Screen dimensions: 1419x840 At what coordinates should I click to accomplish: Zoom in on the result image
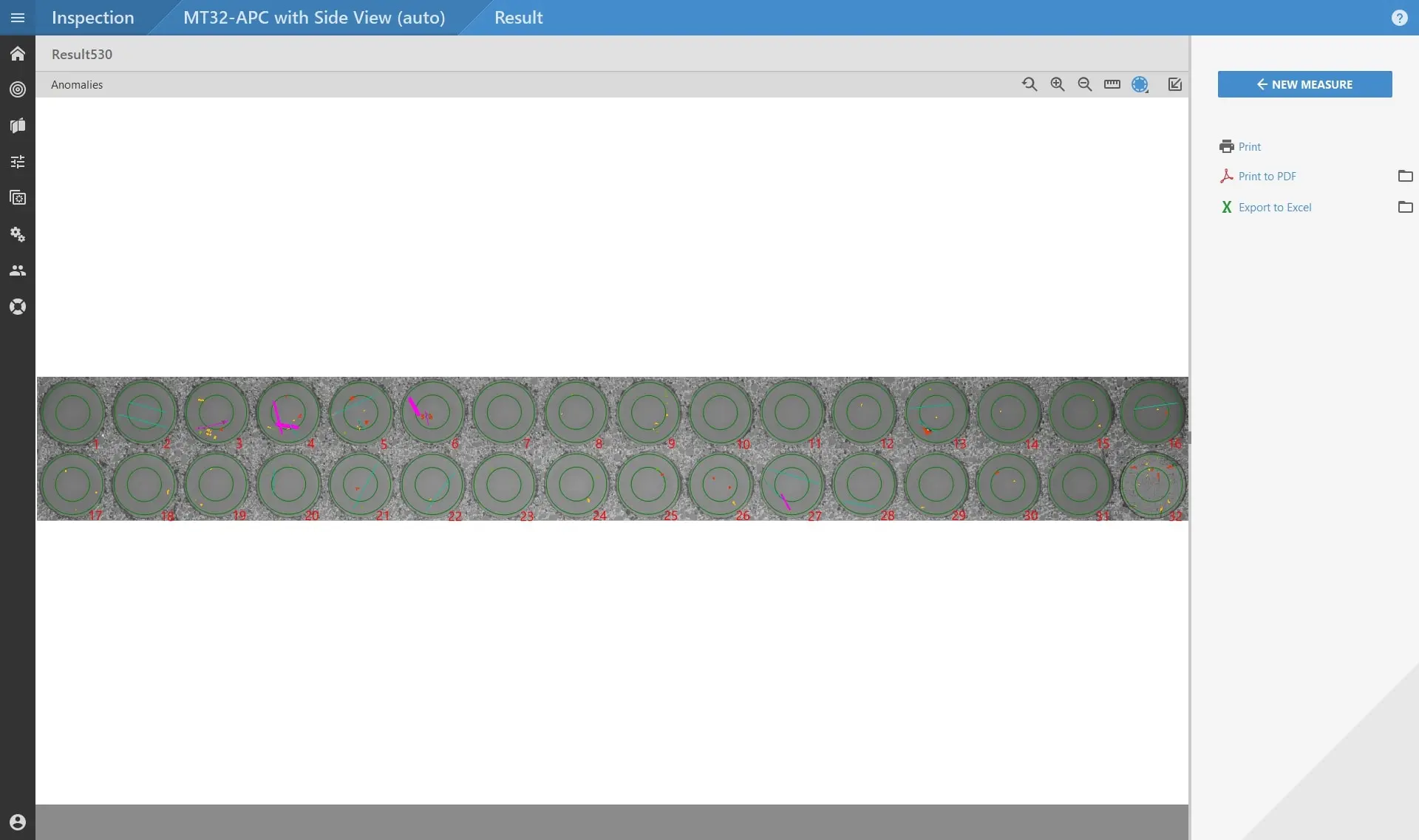click(1057, 84)
